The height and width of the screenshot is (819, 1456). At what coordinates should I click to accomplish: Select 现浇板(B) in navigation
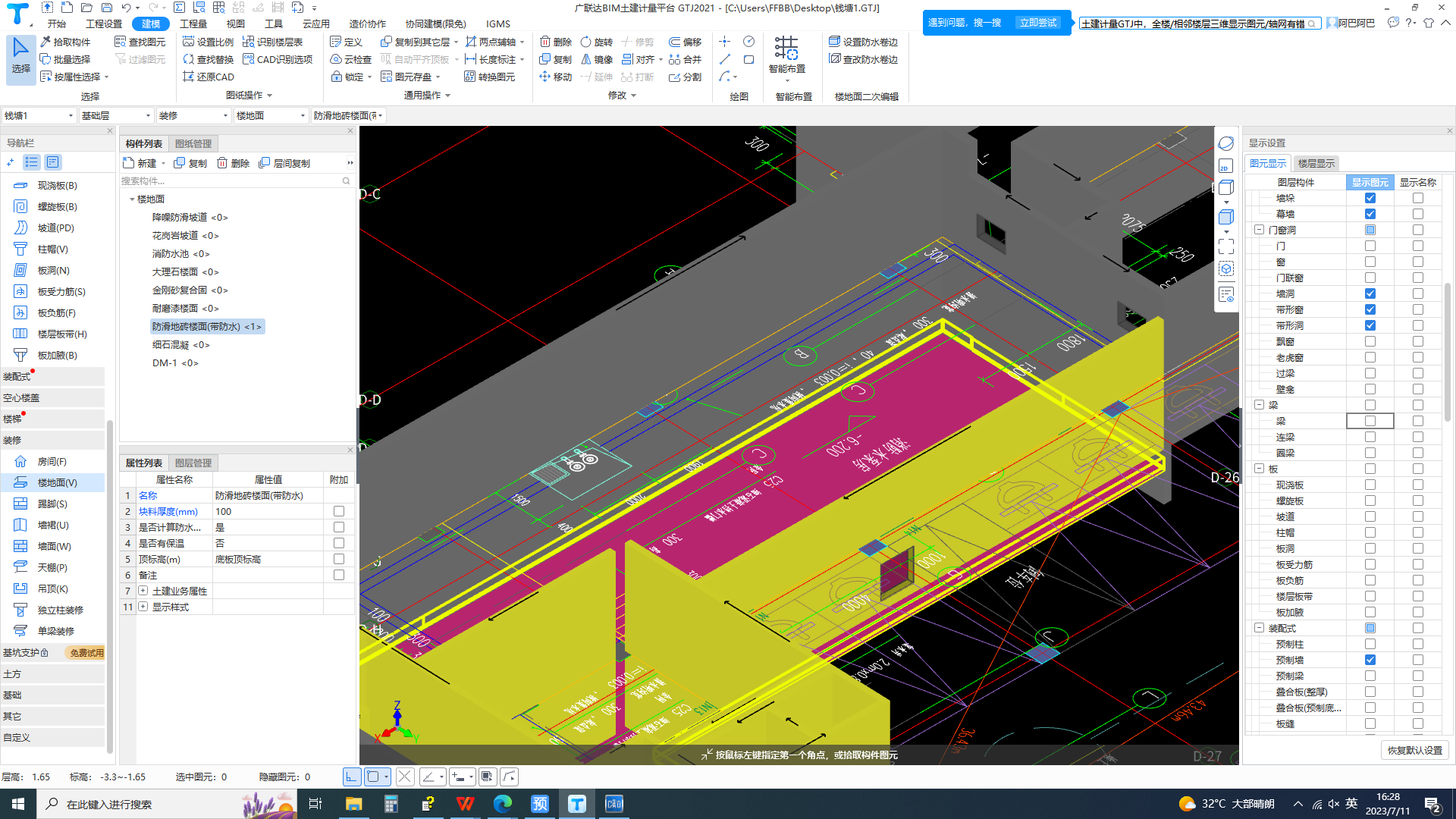point(53,185)
